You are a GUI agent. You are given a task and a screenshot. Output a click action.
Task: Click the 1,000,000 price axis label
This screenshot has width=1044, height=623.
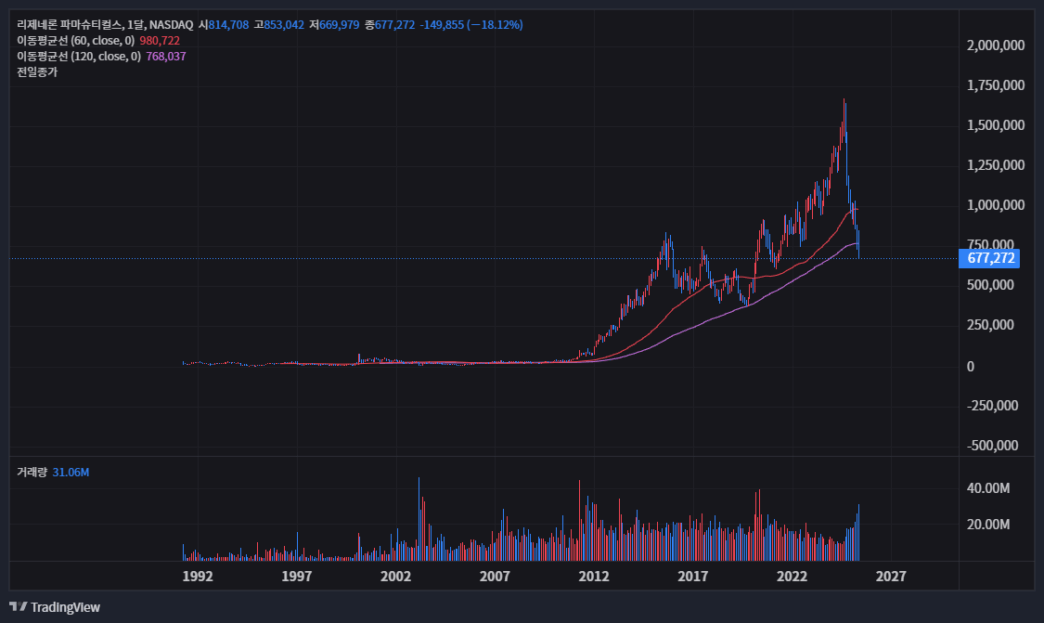coord(995,205)
